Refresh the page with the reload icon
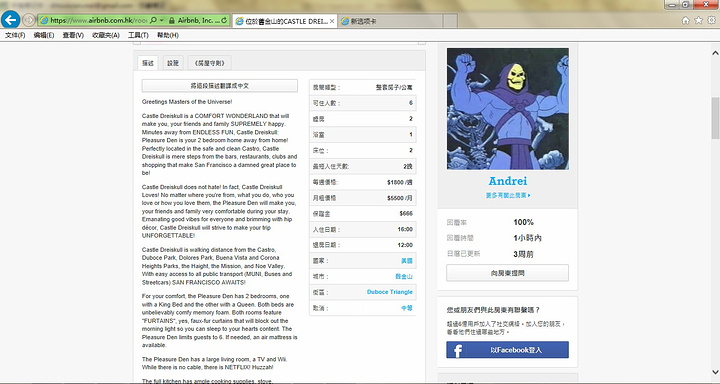 (224, 20)
